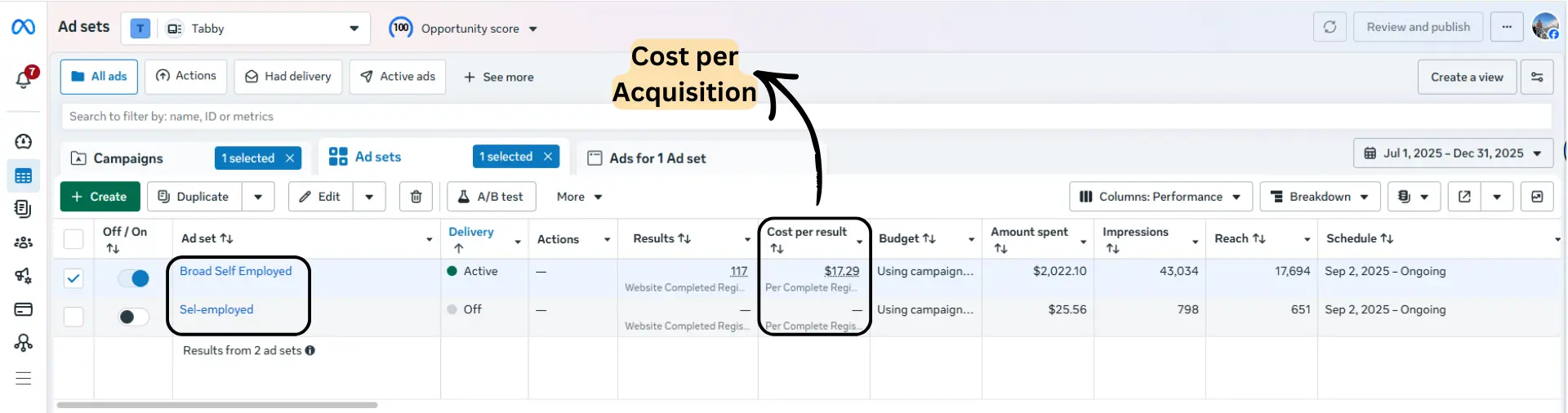
Task: Open notifications bell with badge
Action: tap(24, 79)
